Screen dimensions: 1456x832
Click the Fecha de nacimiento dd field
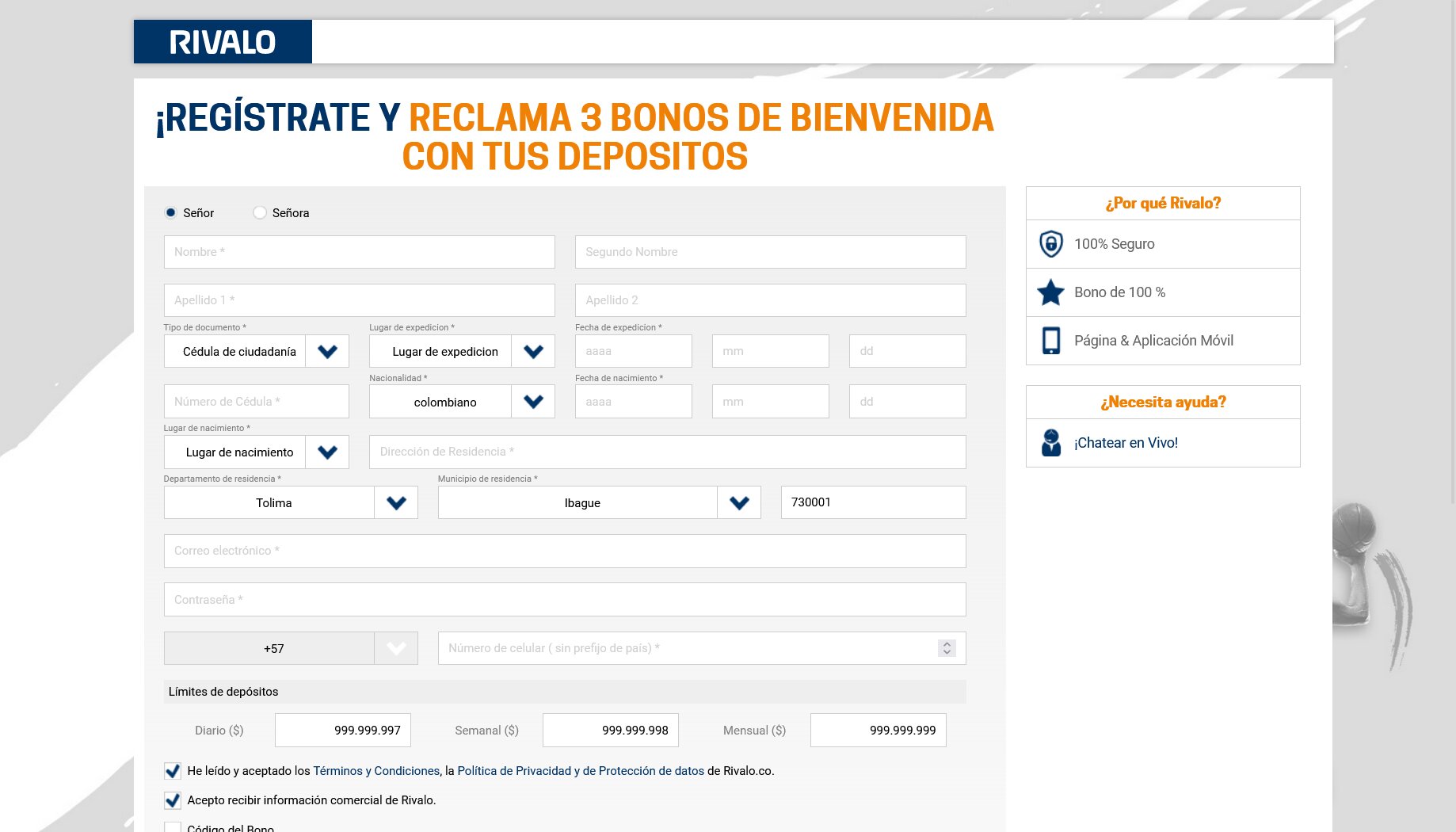click(x=907, y=402)
